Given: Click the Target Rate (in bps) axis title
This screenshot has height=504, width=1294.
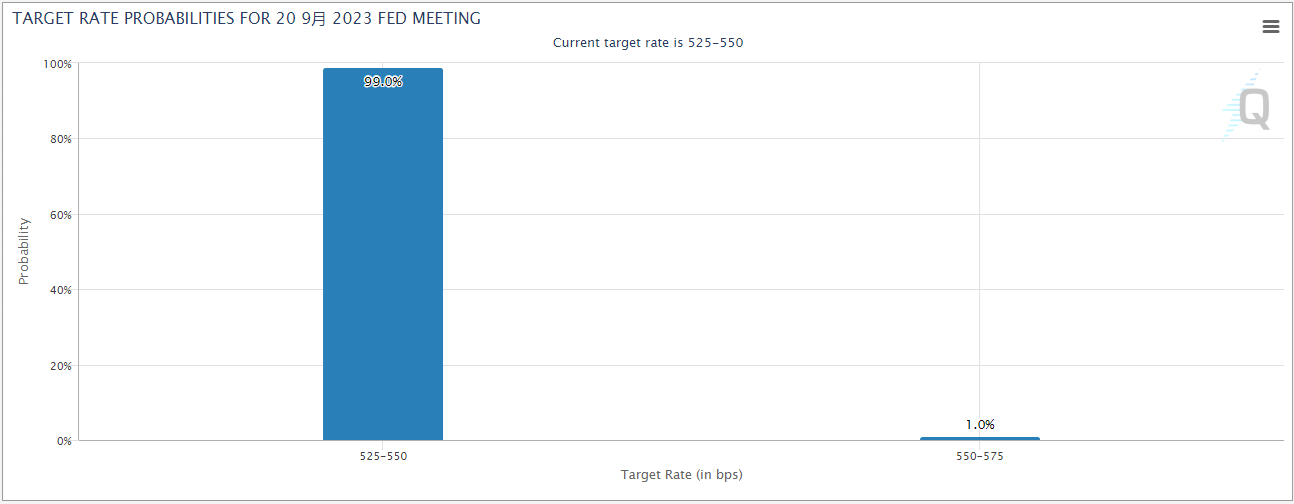Looking at the screenshot, I should (681, 474).
